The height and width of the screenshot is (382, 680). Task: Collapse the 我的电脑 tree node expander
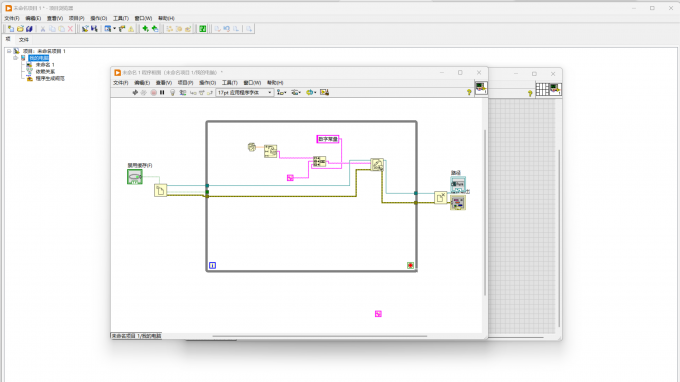16,58
